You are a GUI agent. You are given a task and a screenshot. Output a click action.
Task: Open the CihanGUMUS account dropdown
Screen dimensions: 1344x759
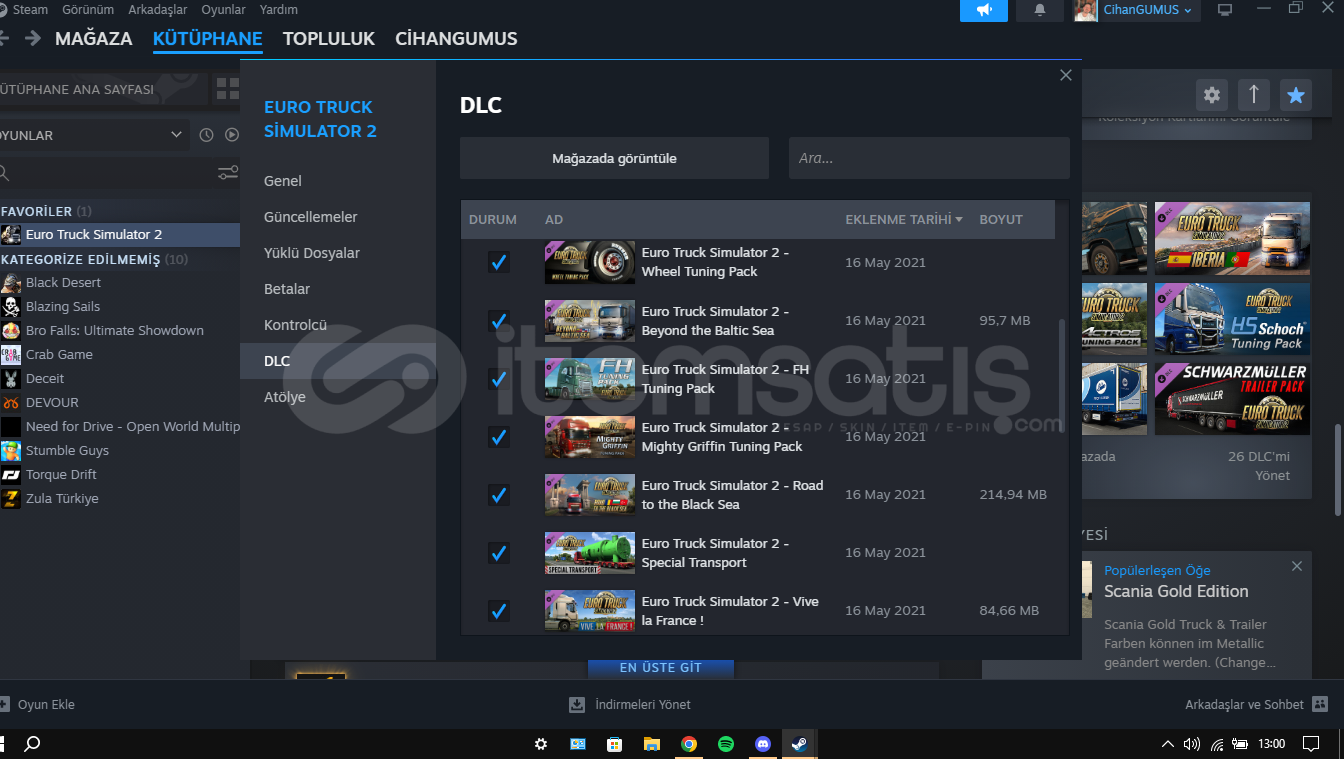point(1146,10)
